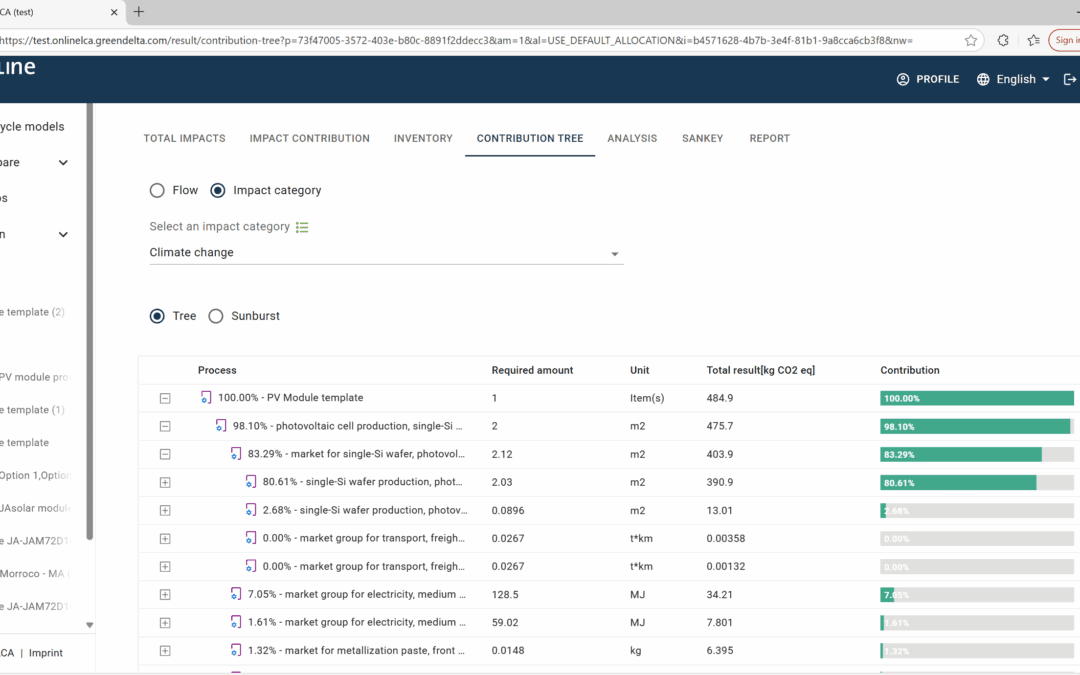Open the impact category list icon
This screenshot has width=1080, height=675.
(302, 227)
